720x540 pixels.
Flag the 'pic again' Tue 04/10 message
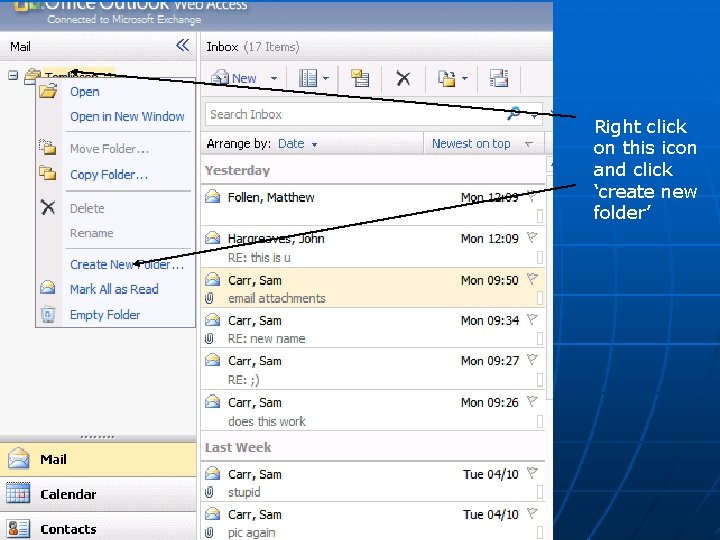[x=532, y=513]
